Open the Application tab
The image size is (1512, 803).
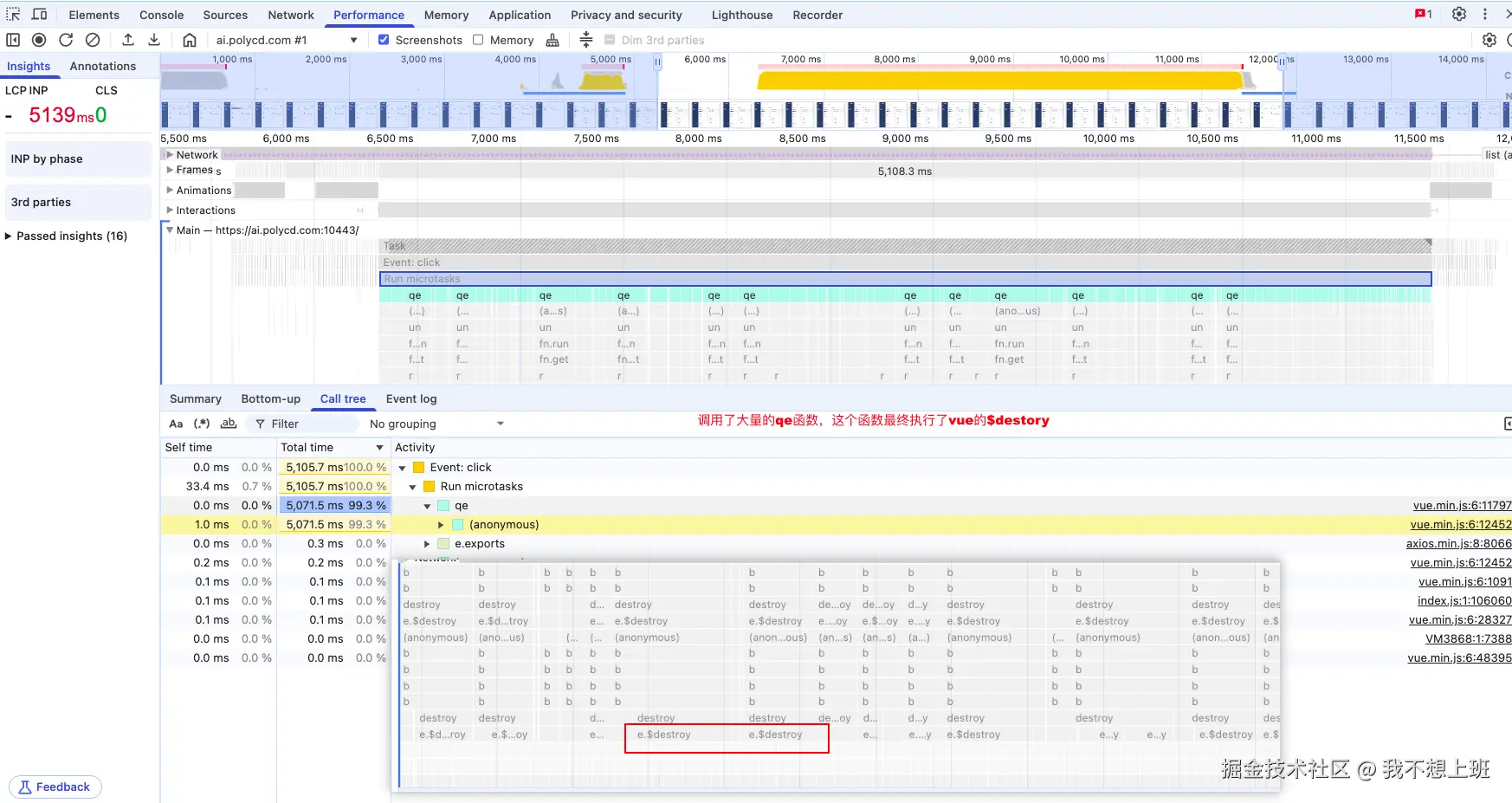tap(520, 15)
